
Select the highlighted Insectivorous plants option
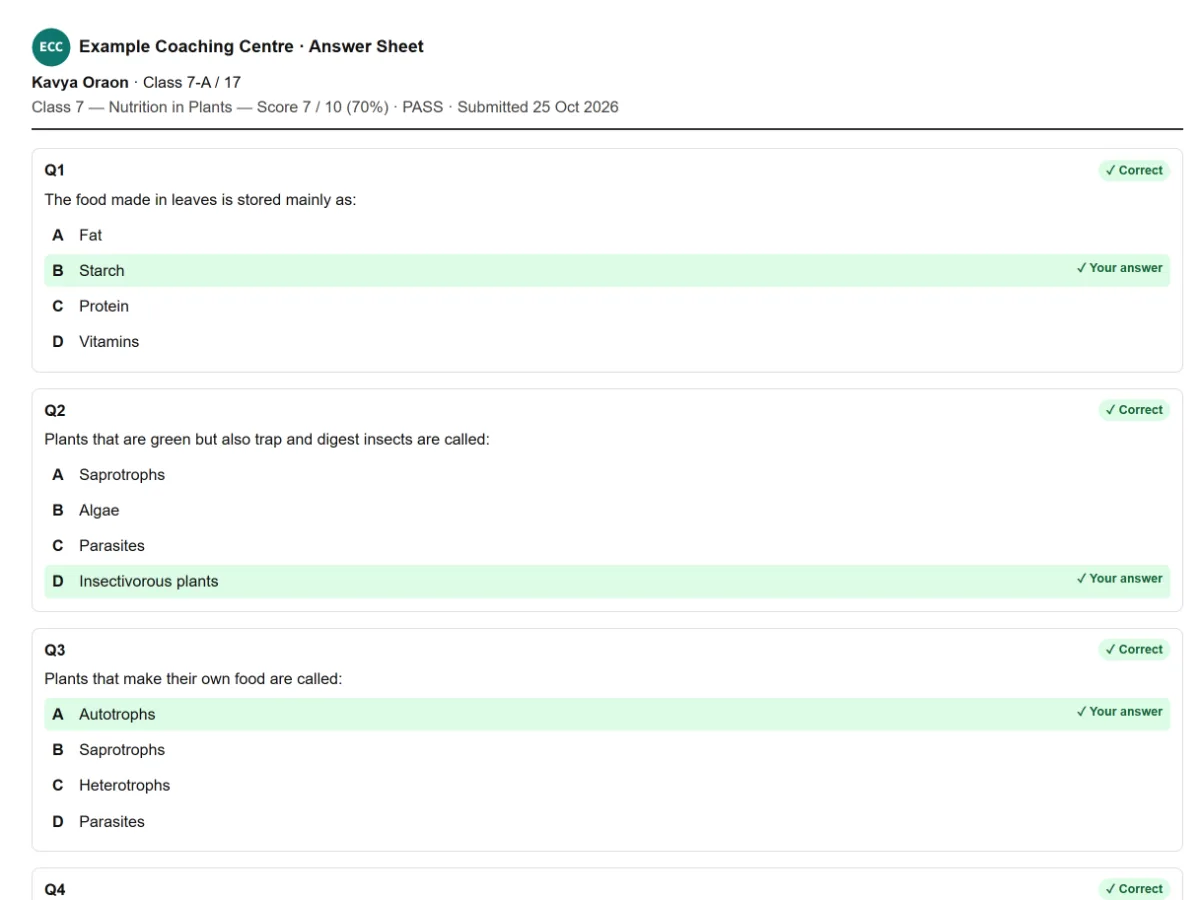(607, 581)
